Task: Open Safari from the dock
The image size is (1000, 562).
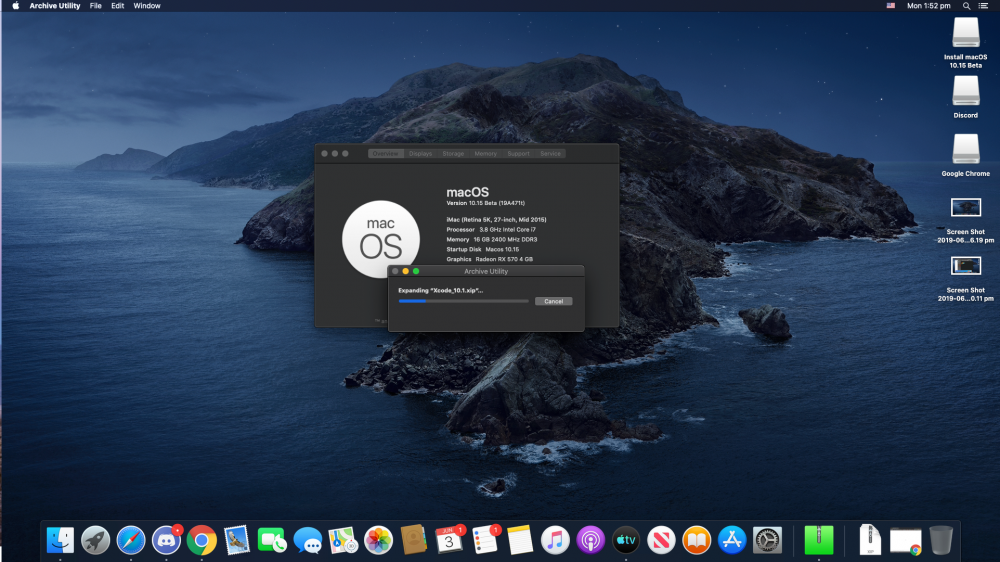Action: tap(131, 540)
